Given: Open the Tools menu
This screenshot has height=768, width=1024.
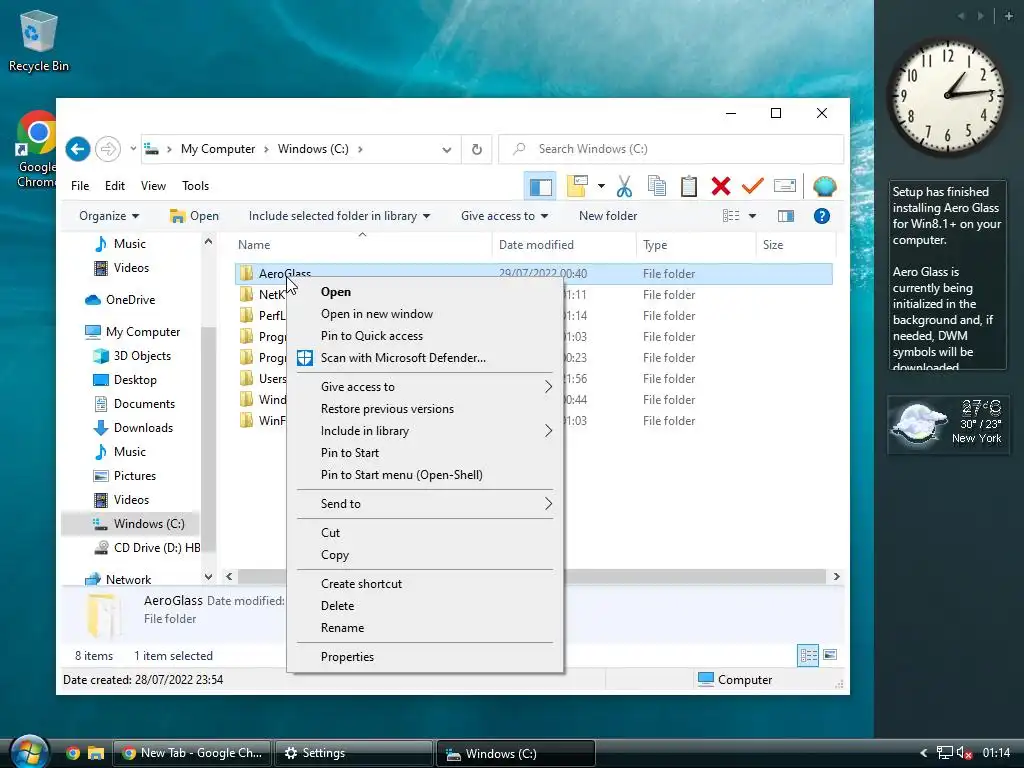Looking at the screenshot, I should coord(195,186).
